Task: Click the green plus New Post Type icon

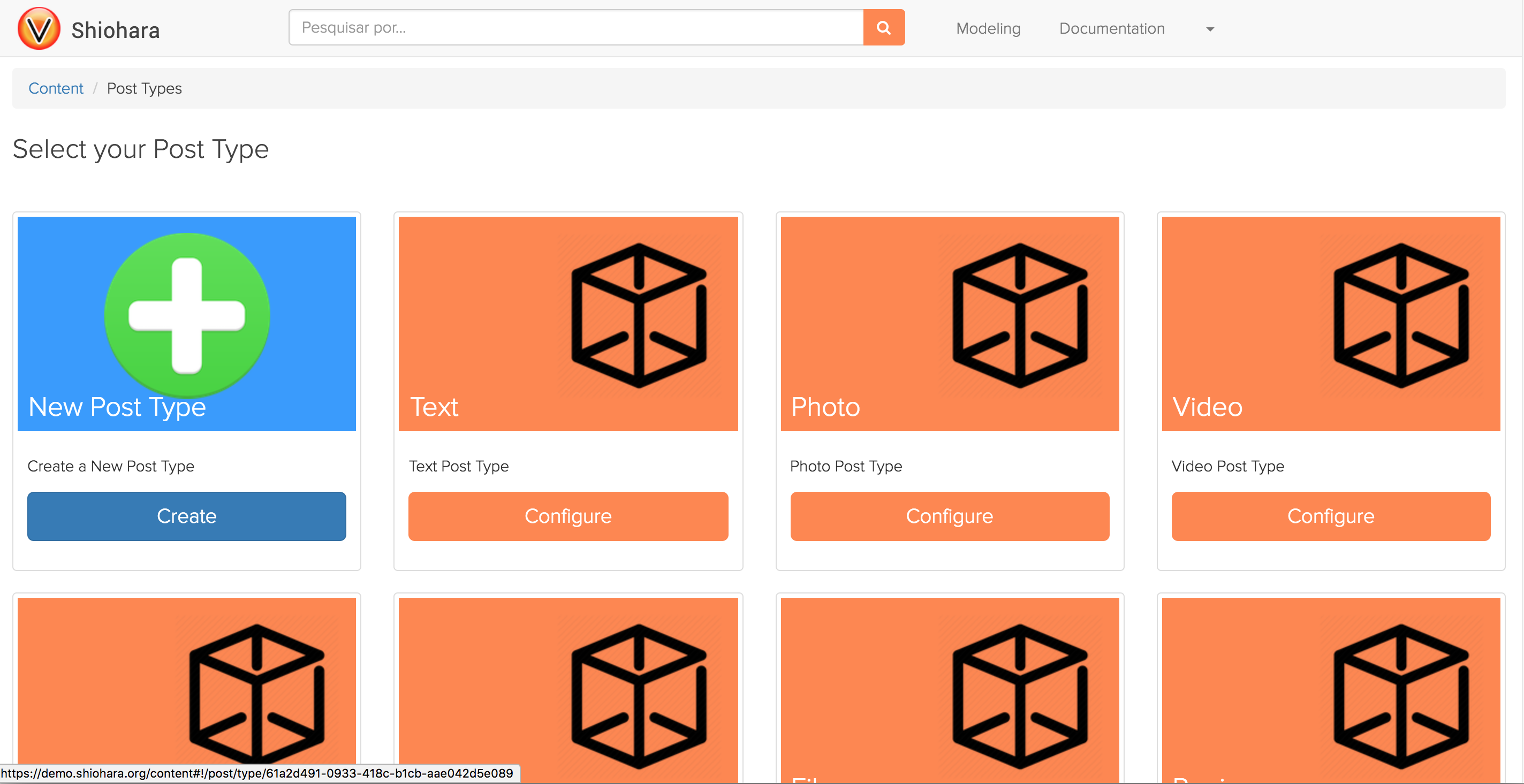Action: pyautogui.click(x=187, y=315)
